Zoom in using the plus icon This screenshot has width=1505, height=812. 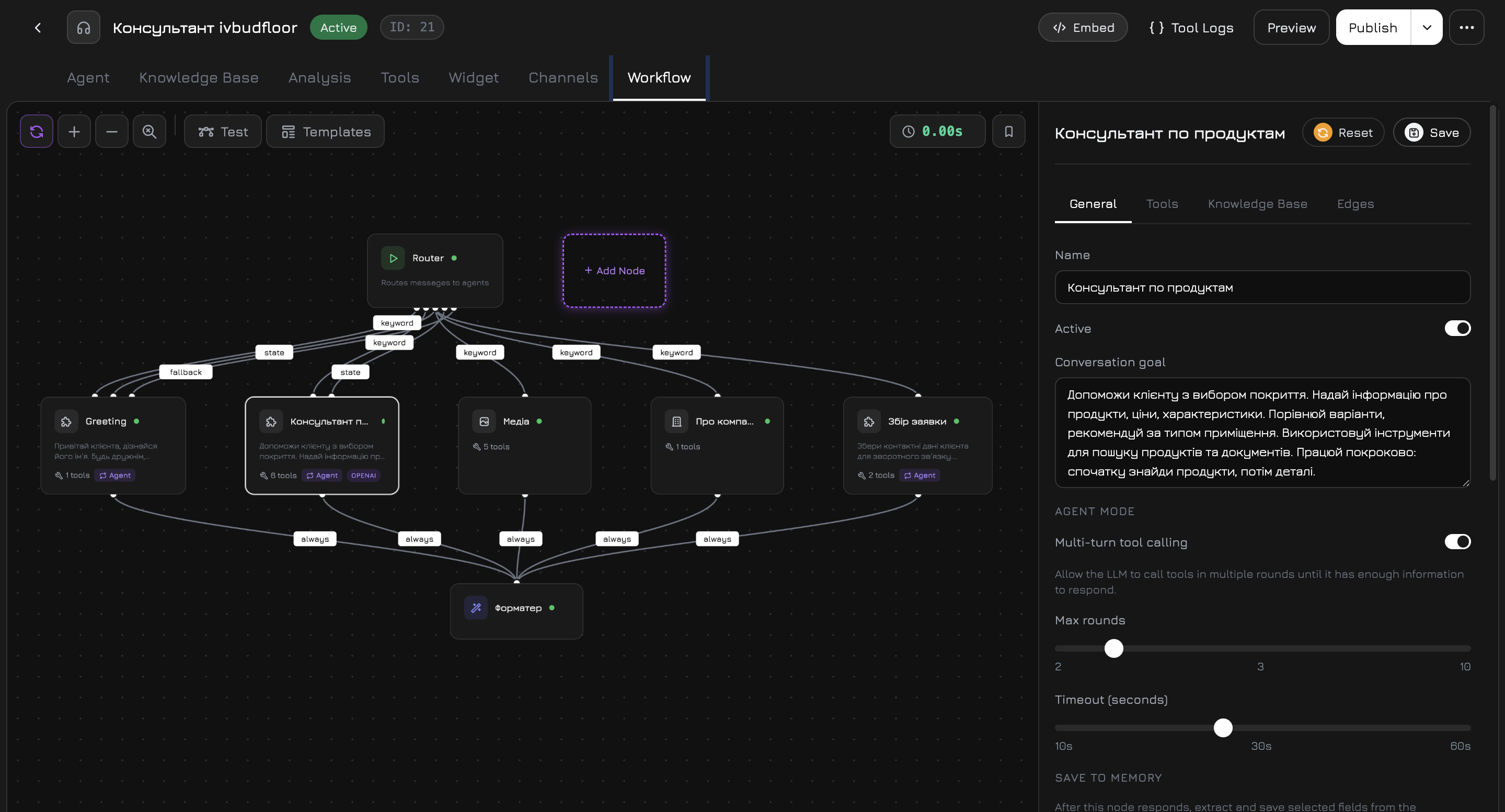75,131
